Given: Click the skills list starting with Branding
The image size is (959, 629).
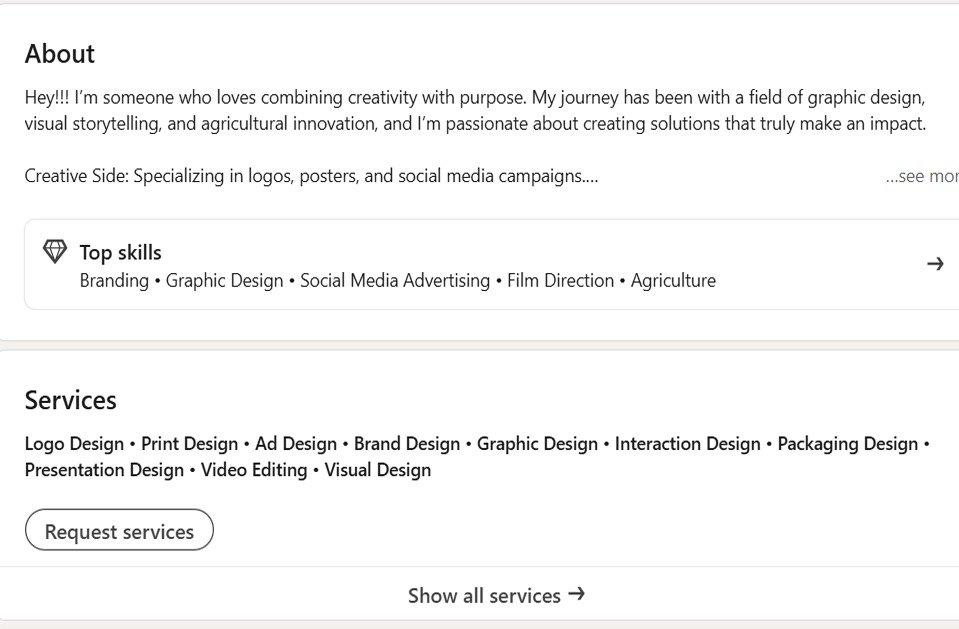Looking at the screenshot, I should click(397, 281).
